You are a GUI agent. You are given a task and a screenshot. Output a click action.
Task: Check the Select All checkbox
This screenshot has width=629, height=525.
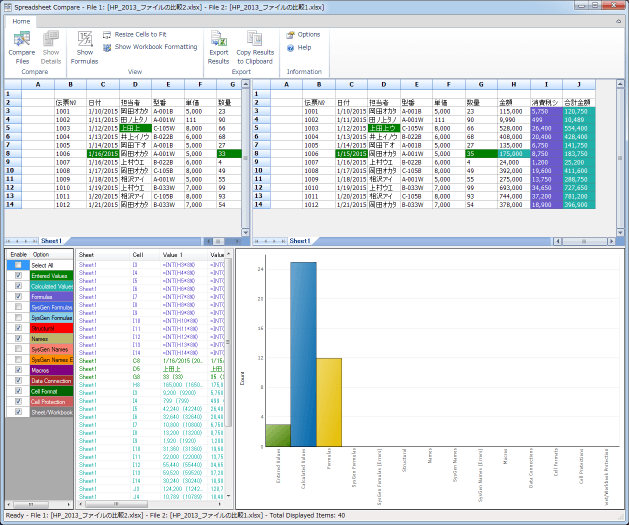click(17, 263)
